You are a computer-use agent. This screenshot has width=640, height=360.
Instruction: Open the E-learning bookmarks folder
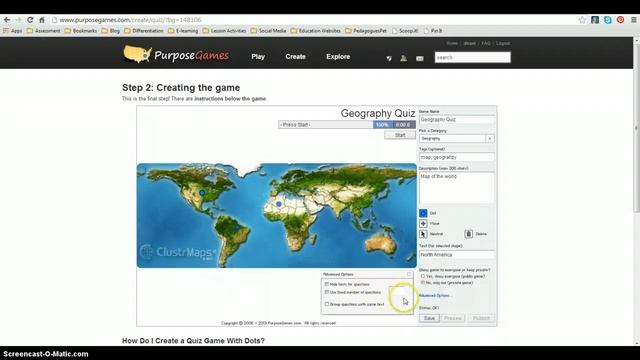click(x=183, y=31)
